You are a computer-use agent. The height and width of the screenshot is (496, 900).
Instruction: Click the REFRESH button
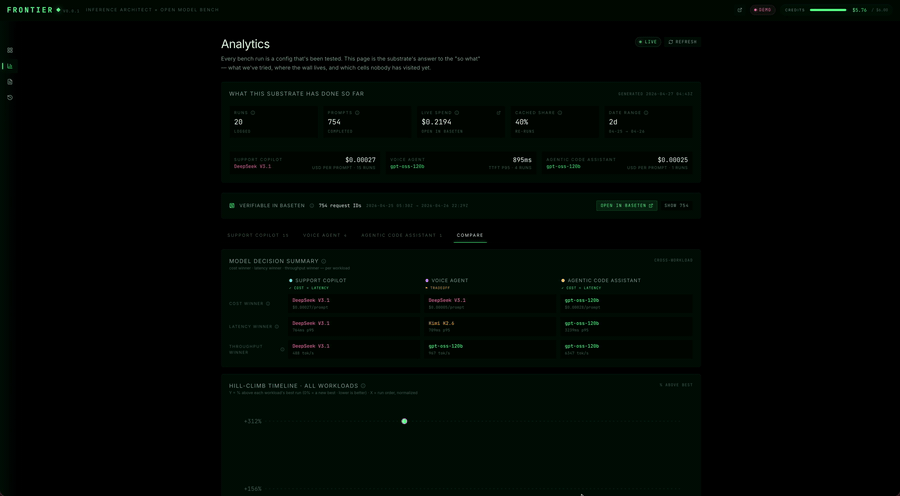point(682,42)
